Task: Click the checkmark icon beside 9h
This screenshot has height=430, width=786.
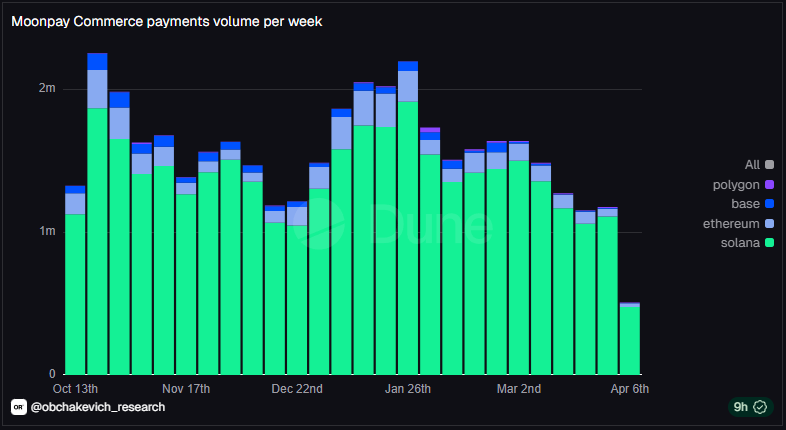Action: pyautogui.click(x=760, y=407)
